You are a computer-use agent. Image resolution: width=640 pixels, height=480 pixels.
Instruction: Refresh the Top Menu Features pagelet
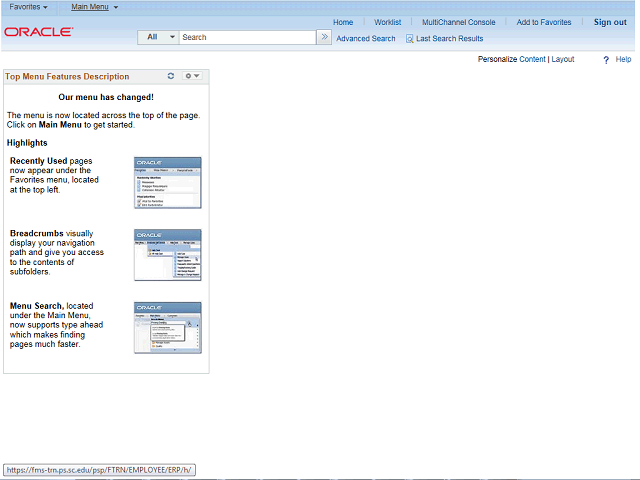(x=171, y=76)
